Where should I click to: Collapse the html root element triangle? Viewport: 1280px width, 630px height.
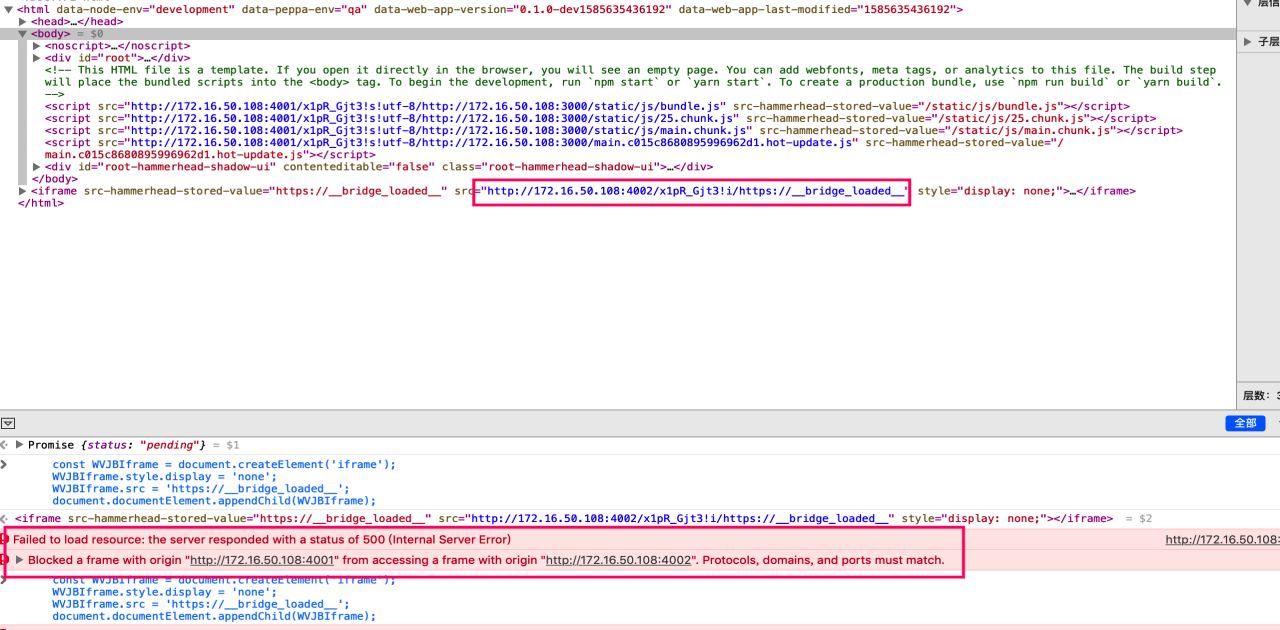click(9, 9)
